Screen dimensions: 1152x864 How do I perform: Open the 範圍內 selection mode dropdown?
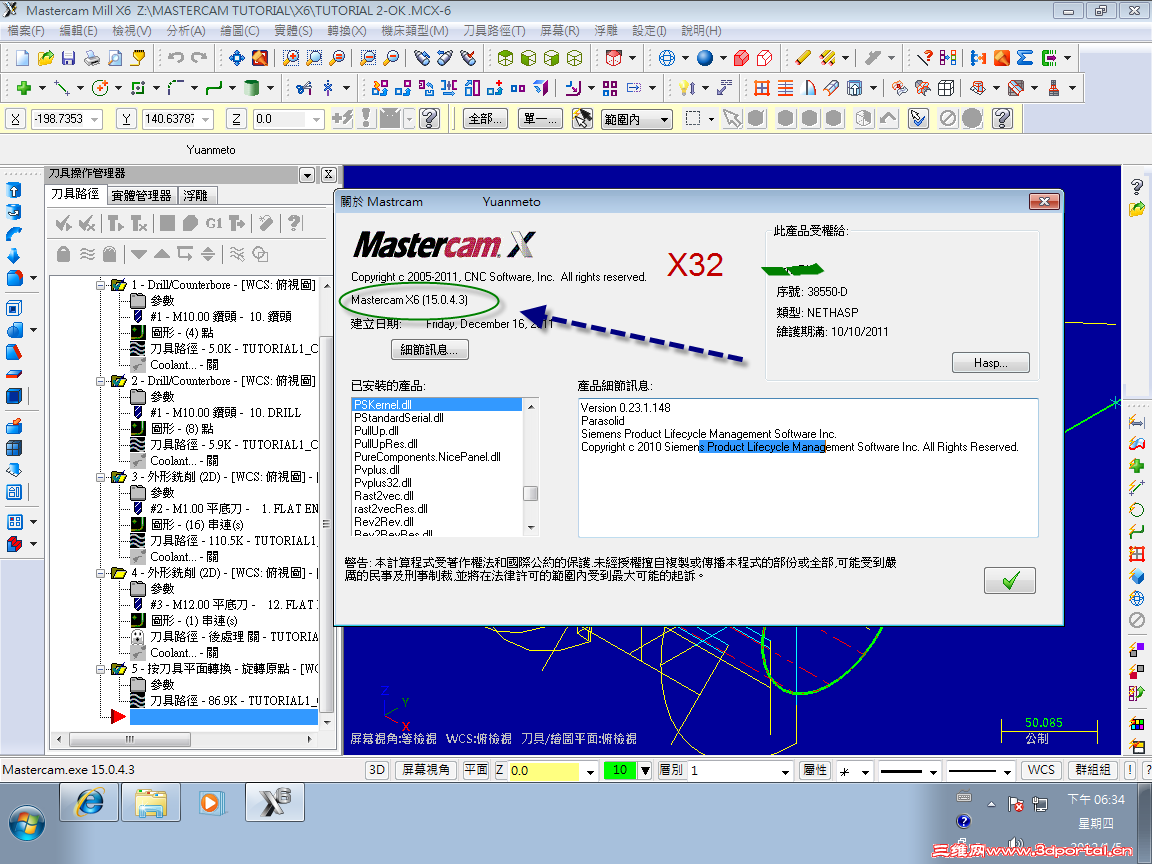664,119
